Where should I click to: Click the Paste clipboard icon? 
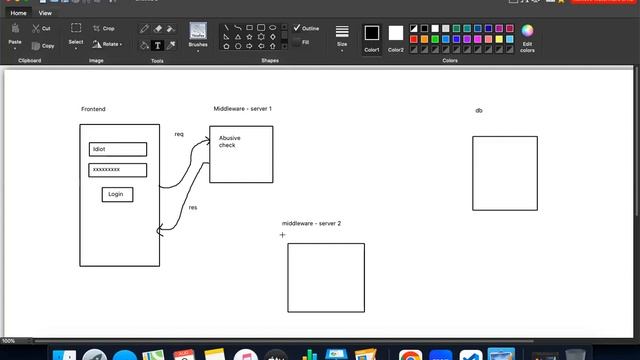point(15,29)
